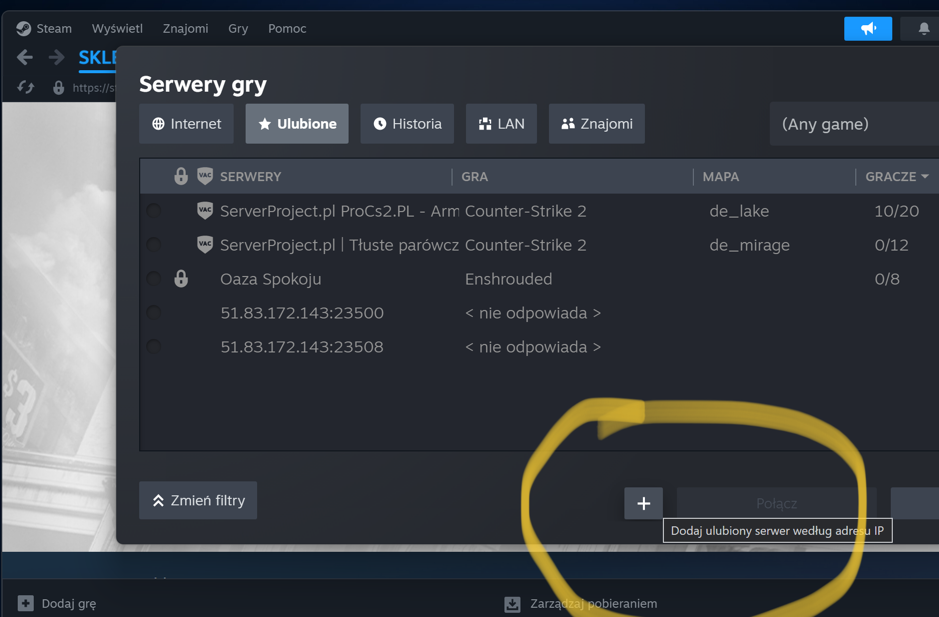Expand the Zmień filtry panel

coord(198,501)
